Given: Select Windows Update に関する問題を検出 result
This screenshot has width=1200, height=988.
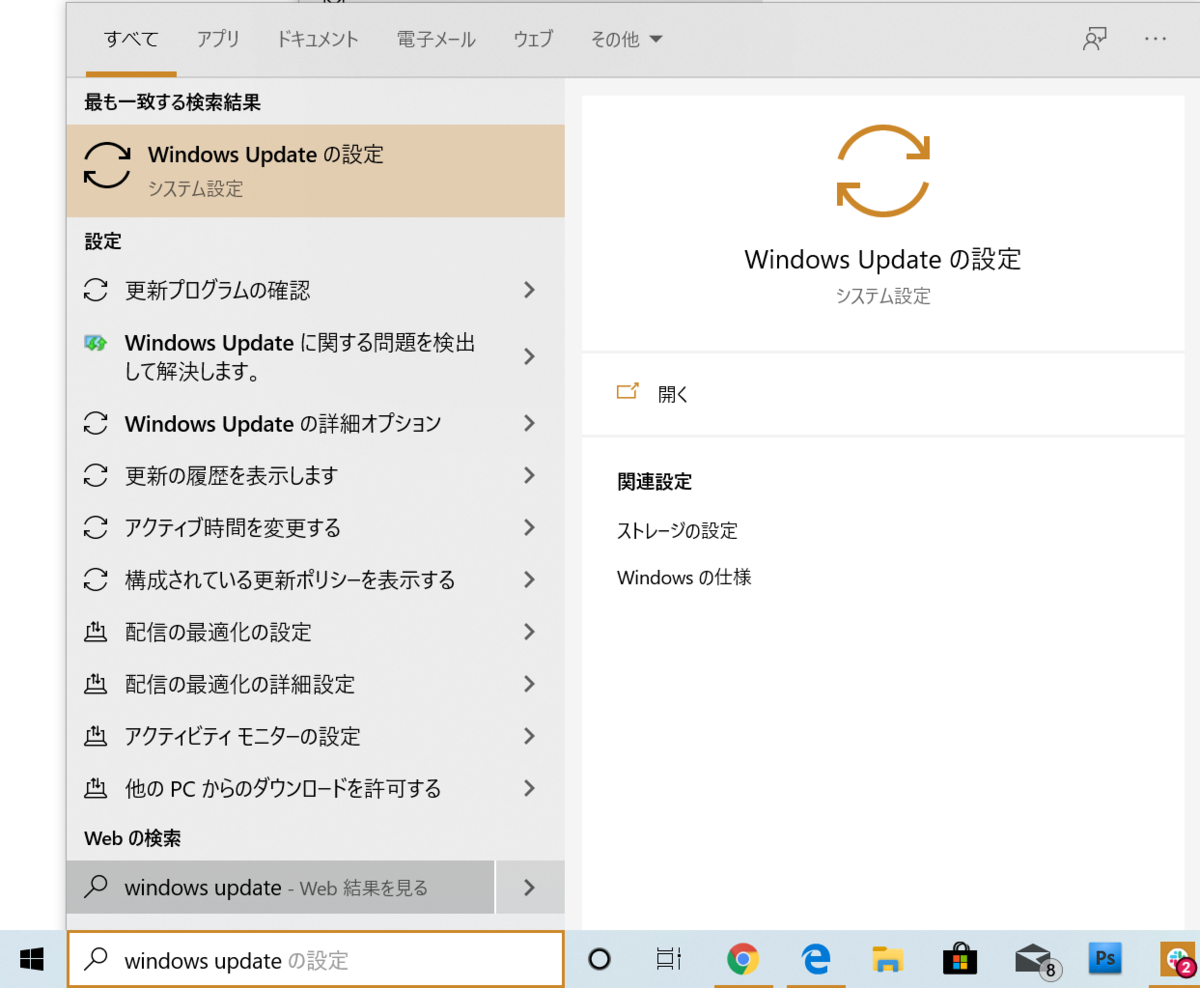Looking at the screenshot, I should point(315,357).
